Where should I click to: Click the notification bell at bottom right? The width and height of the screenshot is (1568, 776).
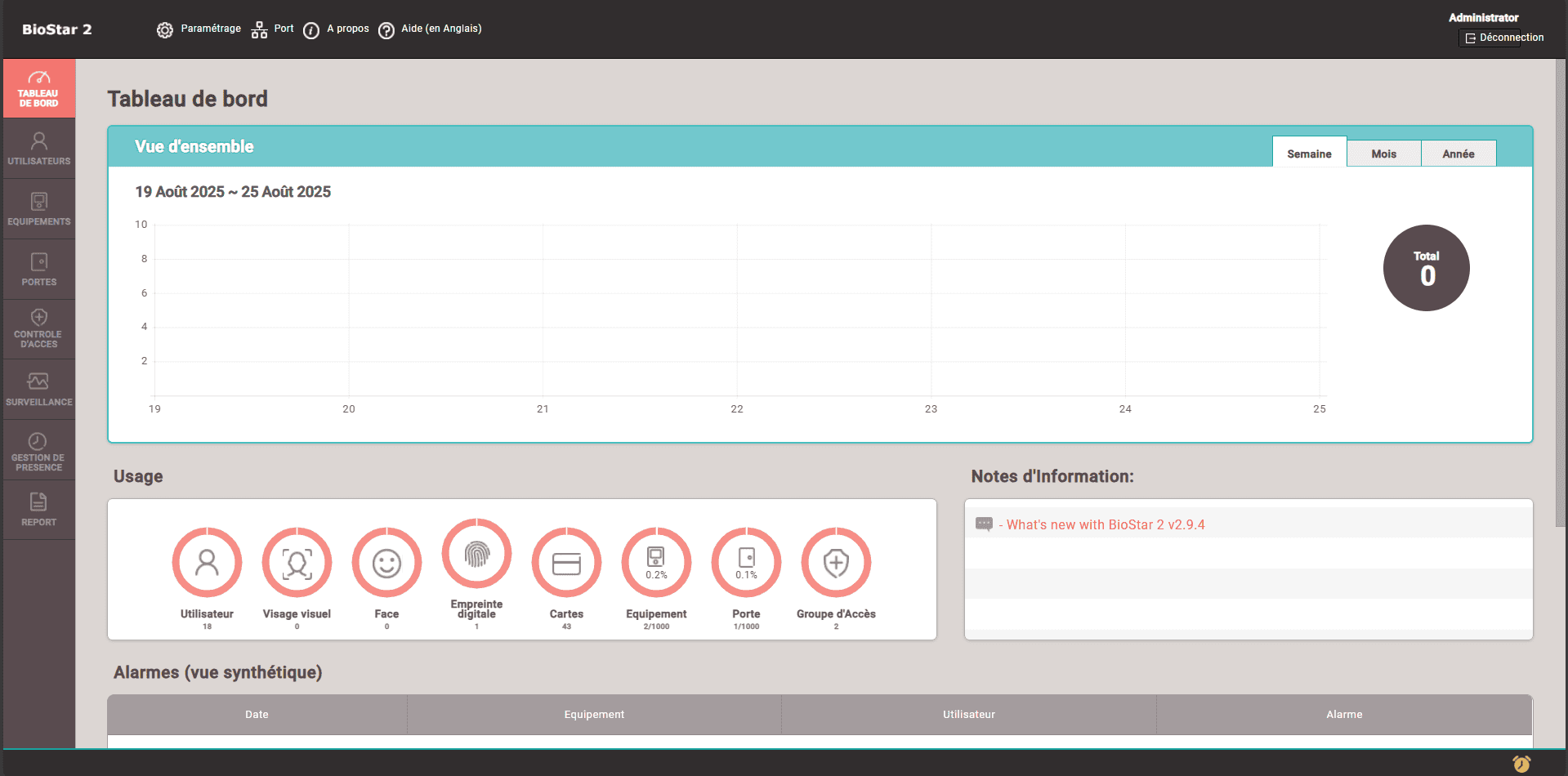[1521, 765]
